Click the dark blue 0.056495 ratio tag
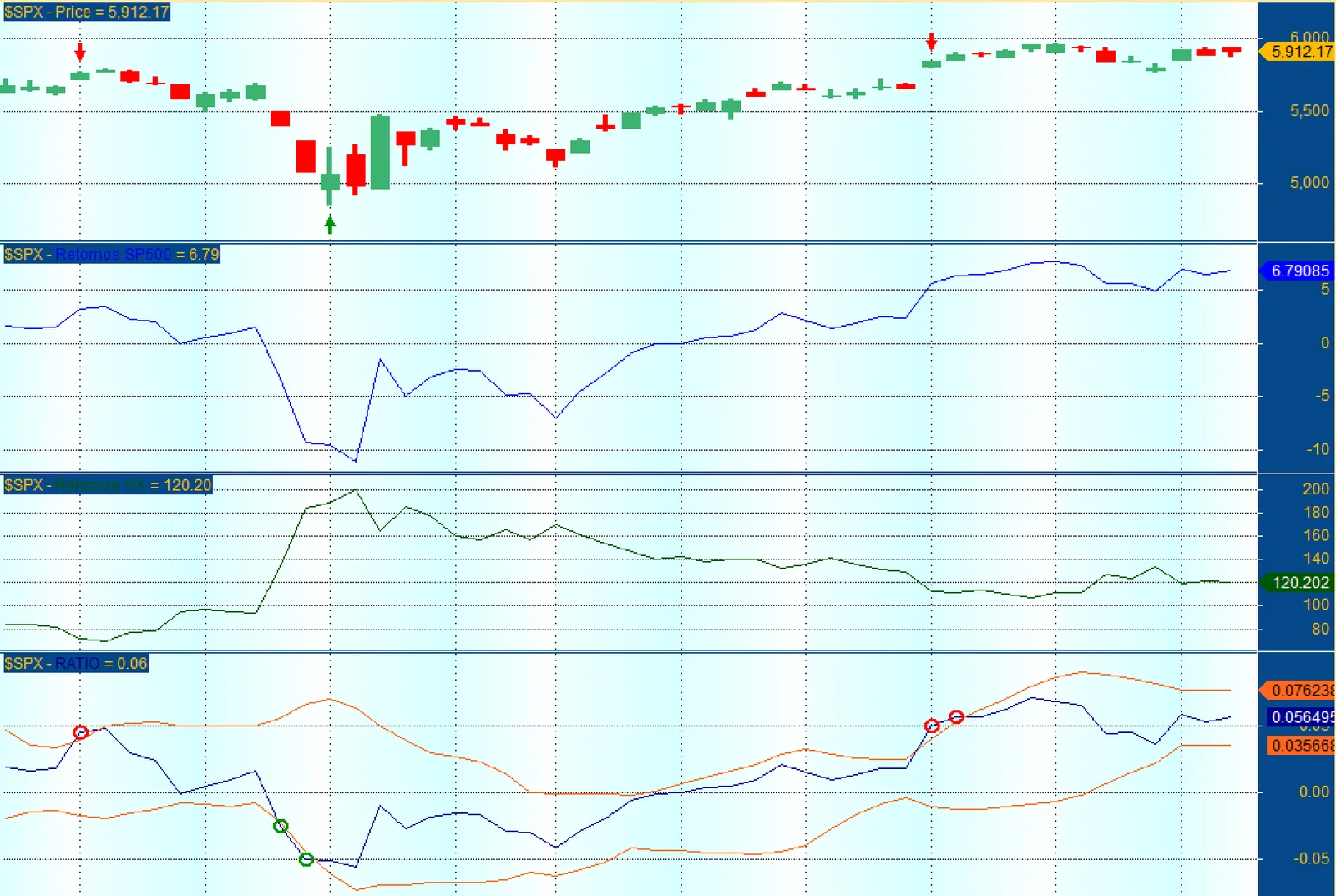This screenshot has width=1336, height=896. click(1300, 717)
